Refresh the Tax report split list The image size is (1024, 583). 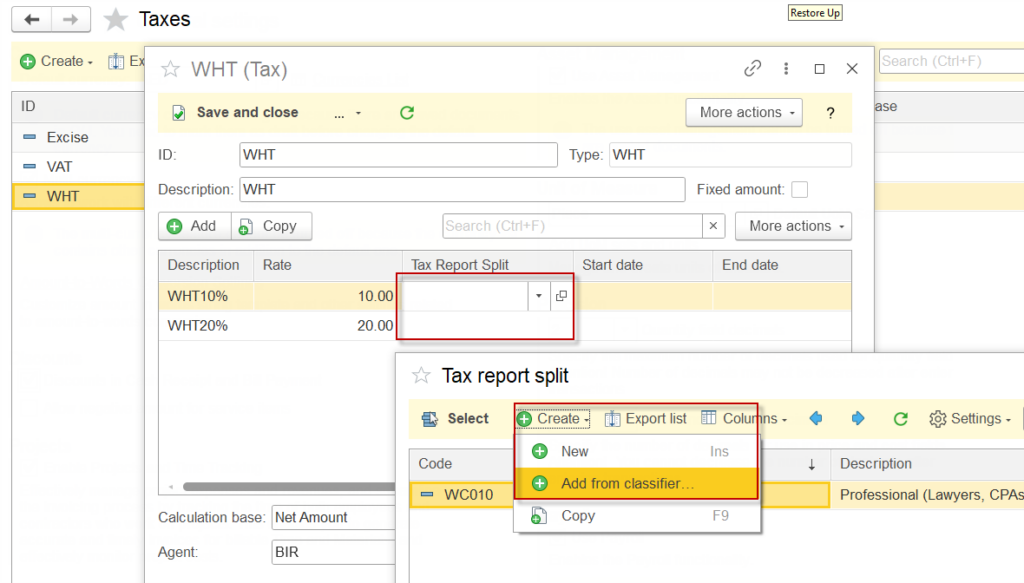click(x=900, y=419)
